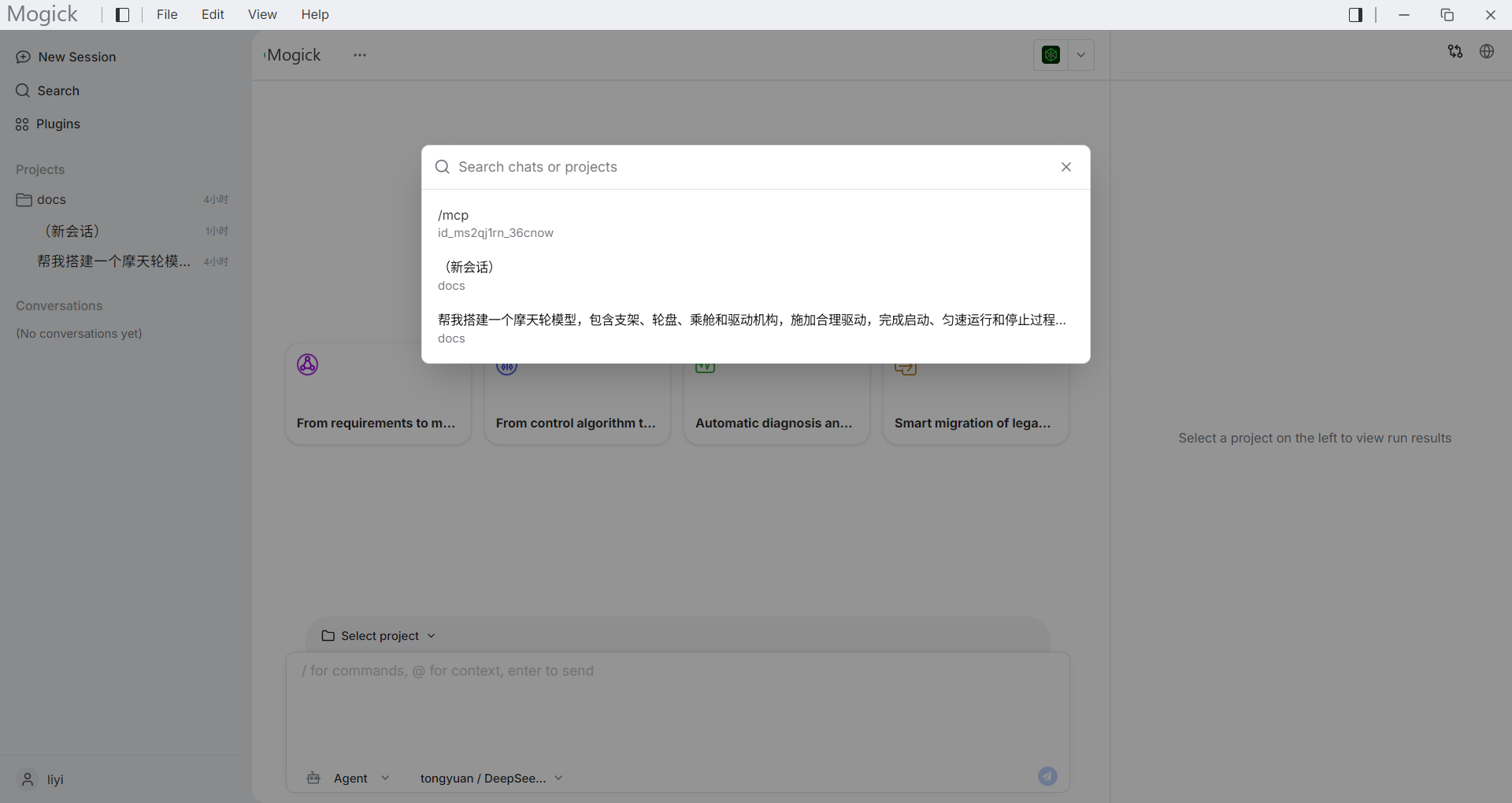1512x803 pixels.
Task: Click the Agent robot icon
Action: (313, 778)
